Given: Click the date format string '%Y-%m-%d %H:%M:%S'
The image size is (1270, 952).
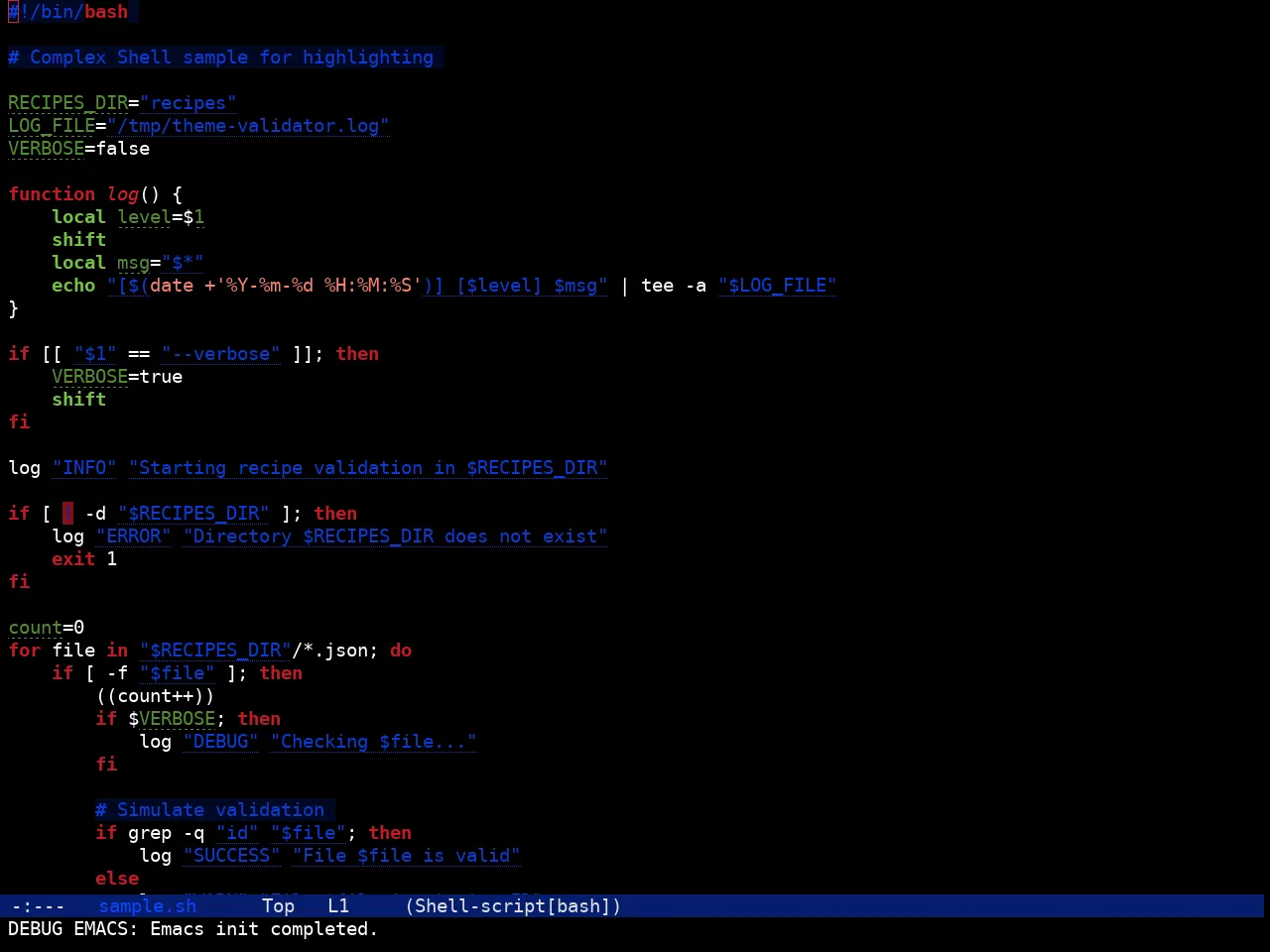Looking at the screenshot, I should tap(318, 286).
